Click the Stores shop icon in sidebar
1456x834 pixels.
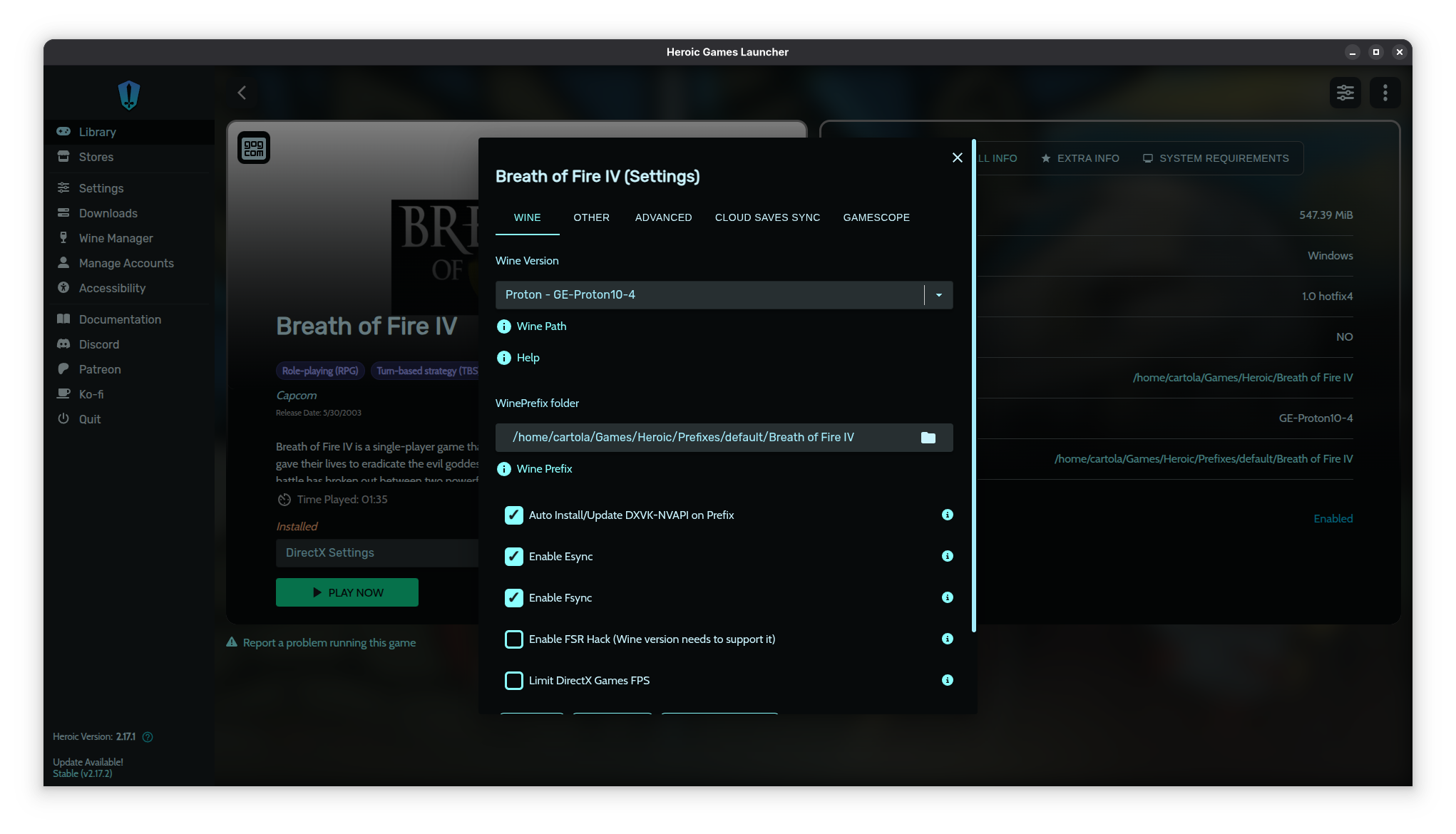click(63, 157)
